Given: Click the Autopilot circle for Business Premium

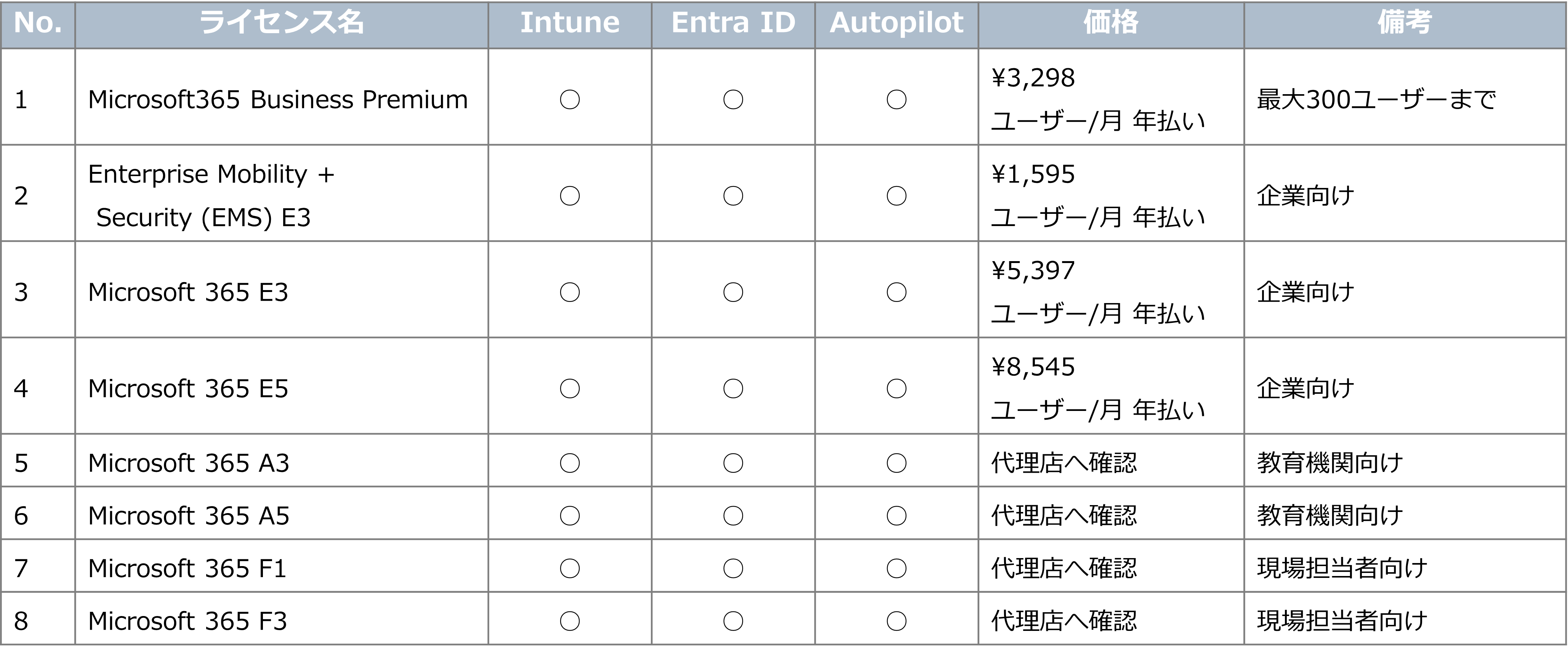Looking at the screenshot, I should coord(897,99).
